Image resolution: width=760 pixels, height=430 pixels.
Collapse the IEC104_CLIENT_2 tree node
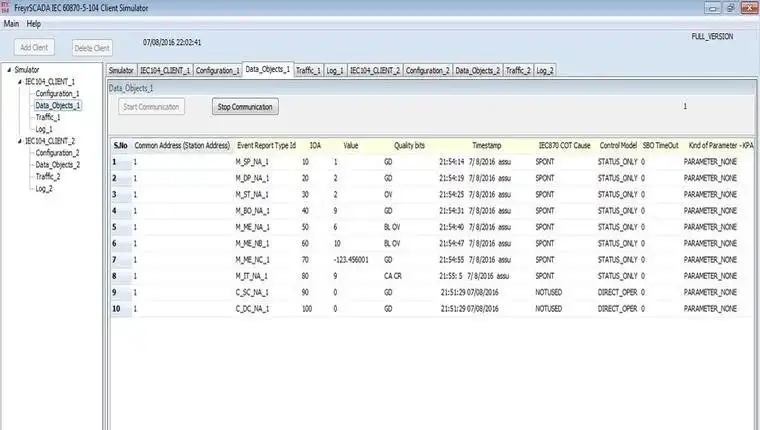click(x=19, y=141)
